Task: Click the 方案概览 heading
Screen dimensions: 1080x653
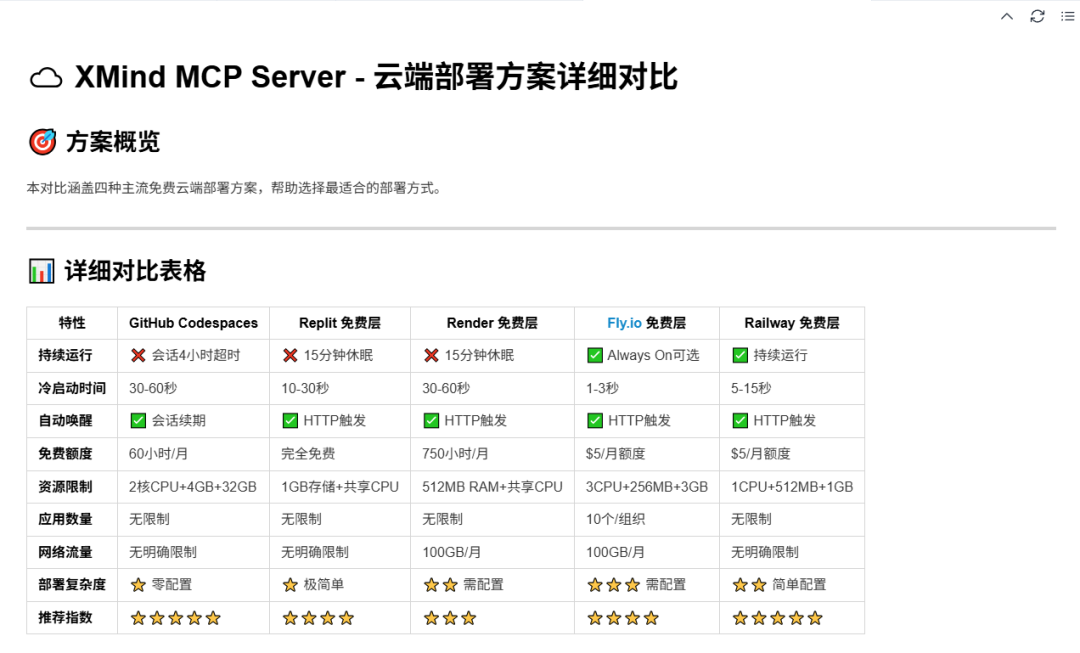Action: click(113, 142)
